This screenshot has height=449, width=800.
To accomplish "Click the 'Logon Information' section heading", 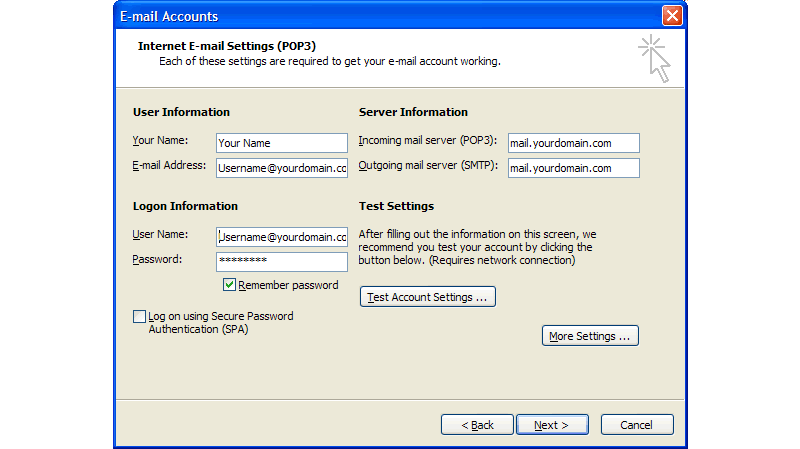I will 185,206.
